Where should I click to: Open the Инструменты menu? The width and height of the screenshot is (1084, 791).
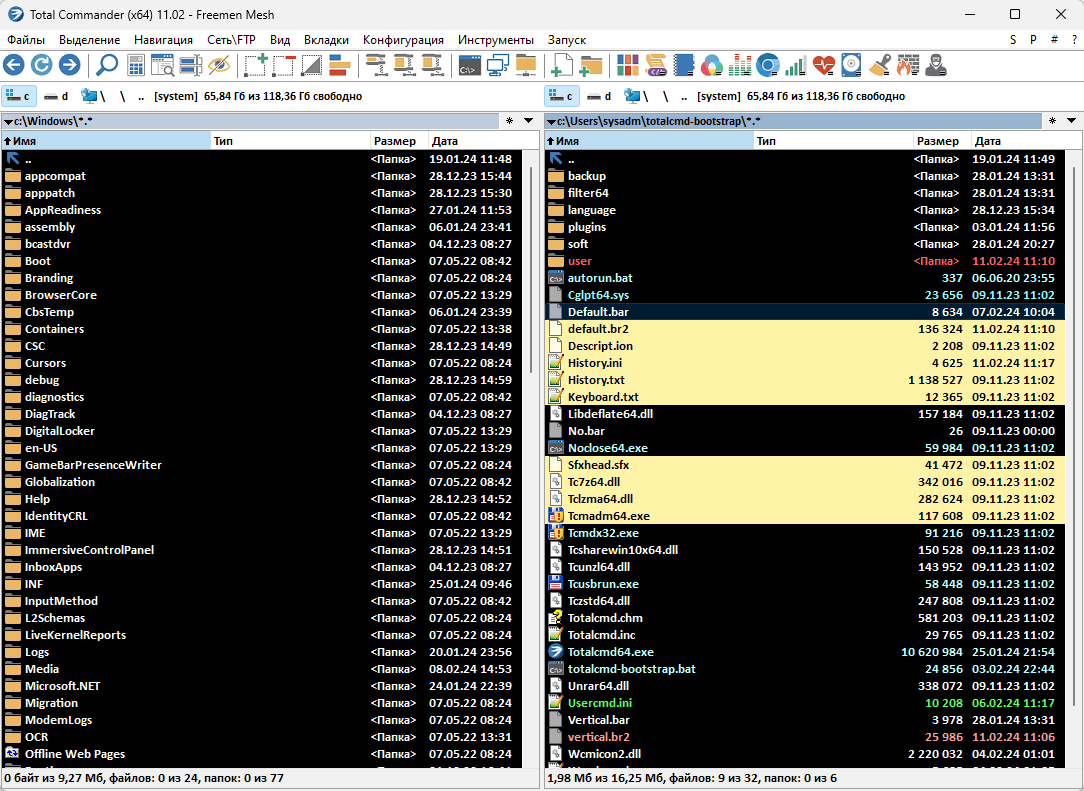coord(495,40)
